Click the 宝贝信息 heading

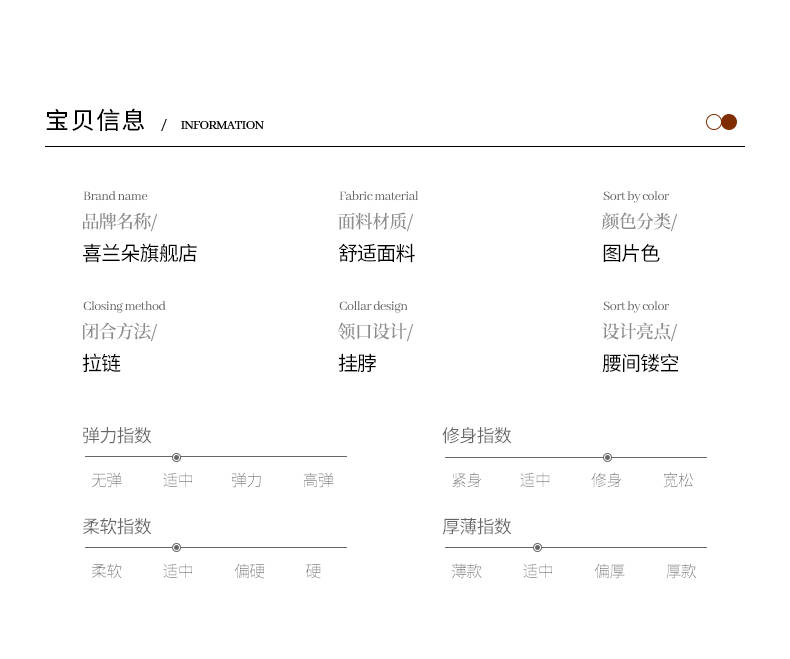pos(95,120)
